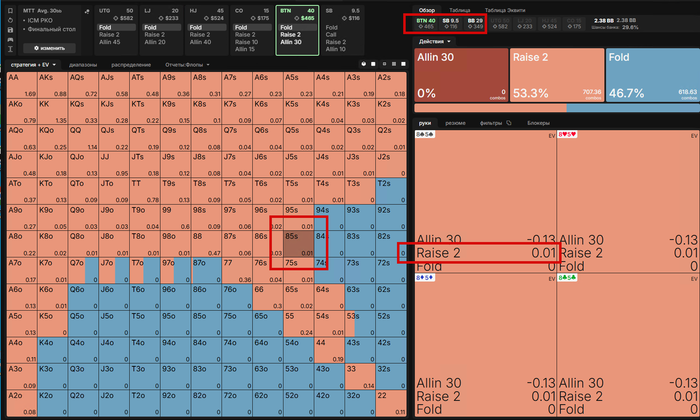Click the AA cell in the hand matrix
The height and width of the screenshot is (420, 700).
point(22,85)
